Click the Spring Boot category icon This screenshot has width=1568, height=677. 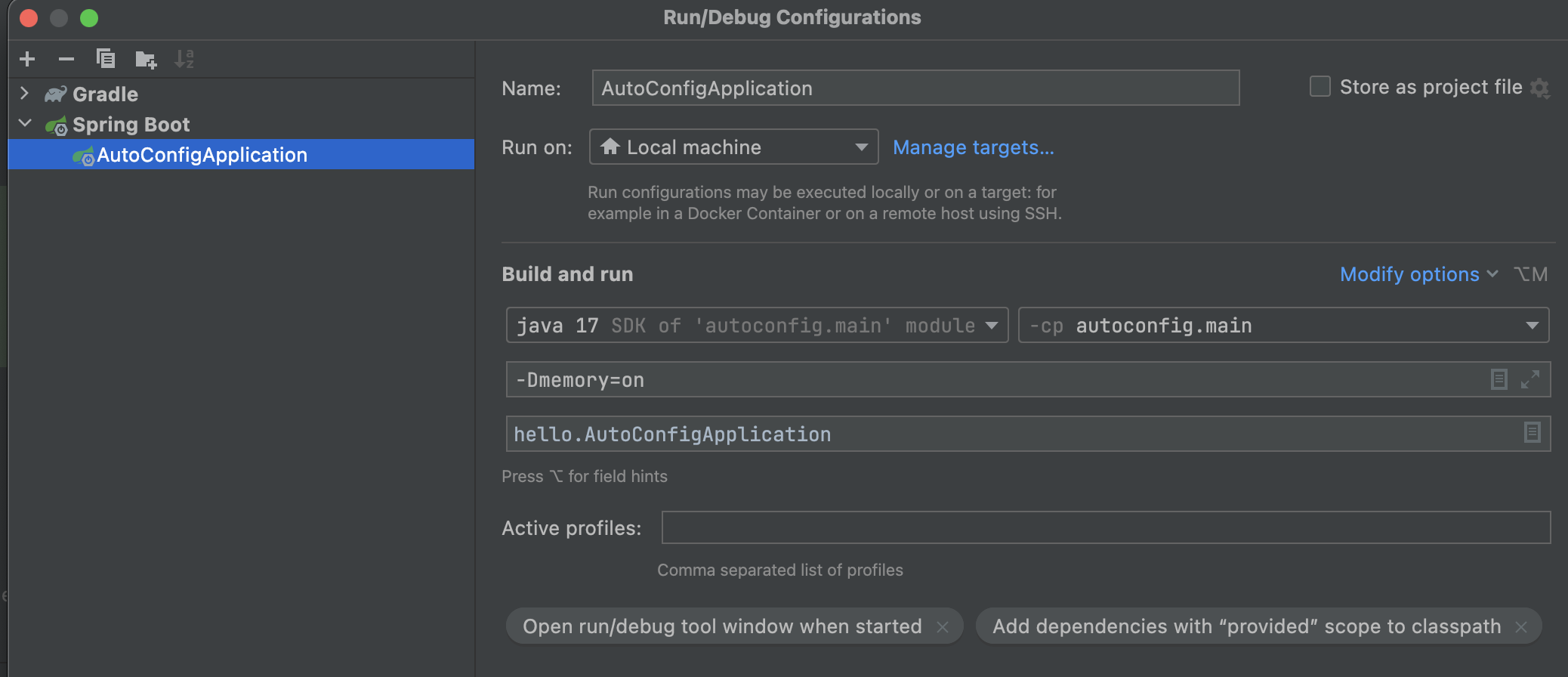coord(56,125)
